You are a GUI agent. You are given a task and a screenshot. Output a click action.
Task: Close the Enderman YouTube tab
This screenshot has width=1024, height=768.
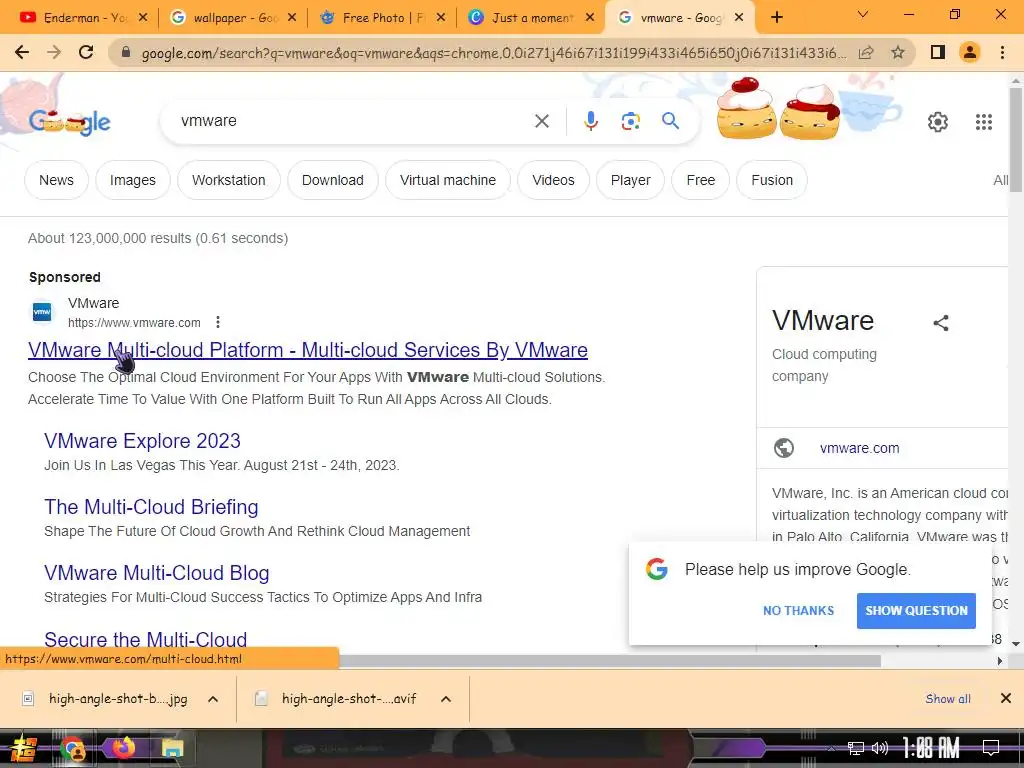point(143,18)
